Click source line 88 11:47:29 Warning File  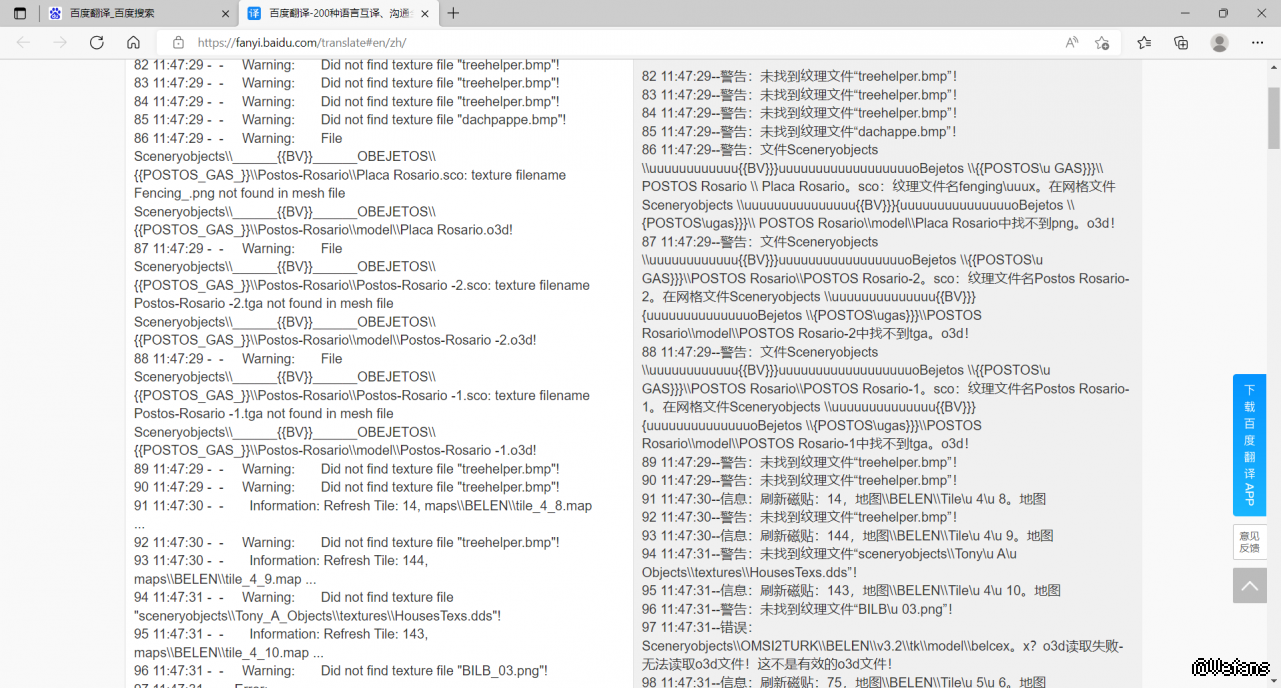[238, 358]
